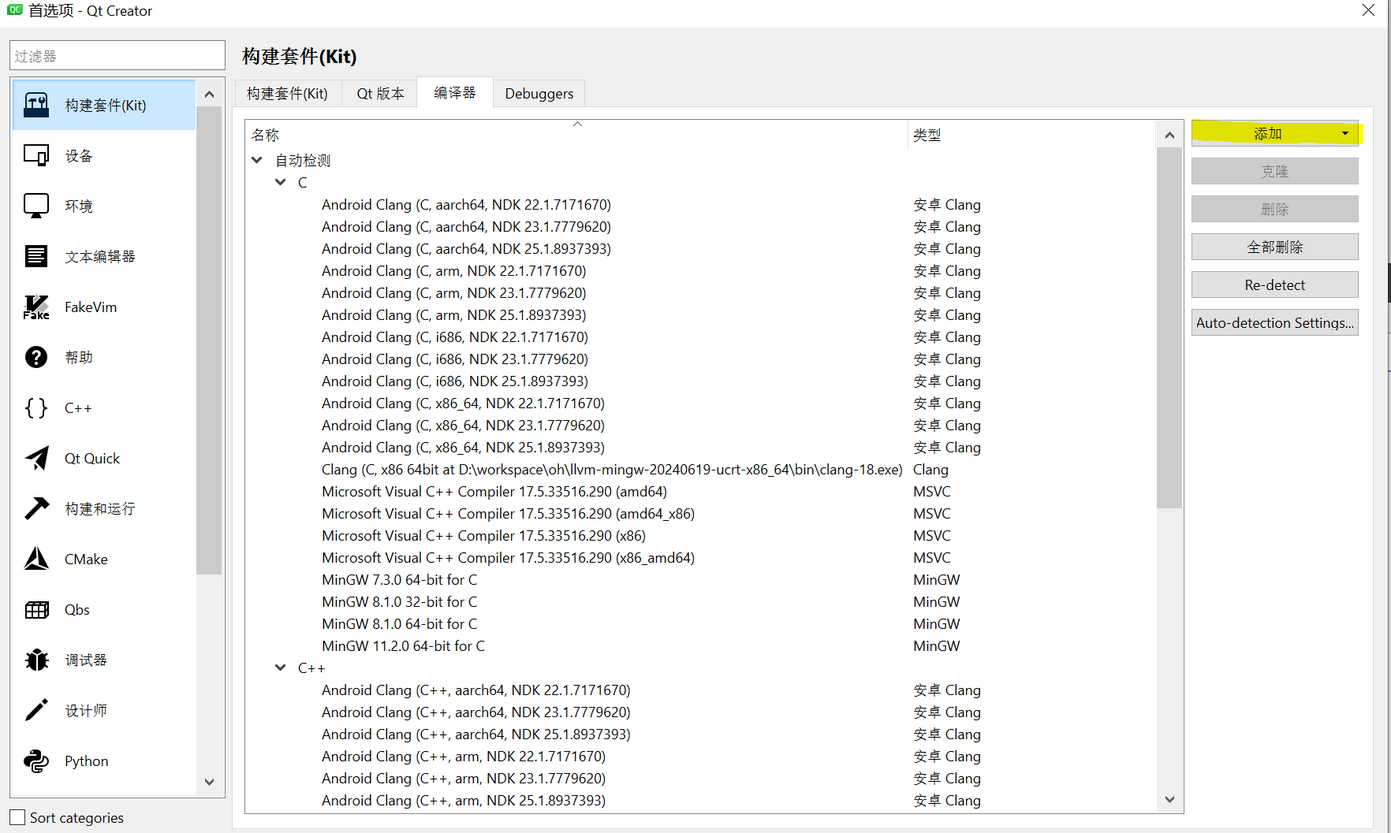Collapse the 自动检测 tree node
Image resolution: width=1391 pixels, height=833 pixels.
click(257, 160)
